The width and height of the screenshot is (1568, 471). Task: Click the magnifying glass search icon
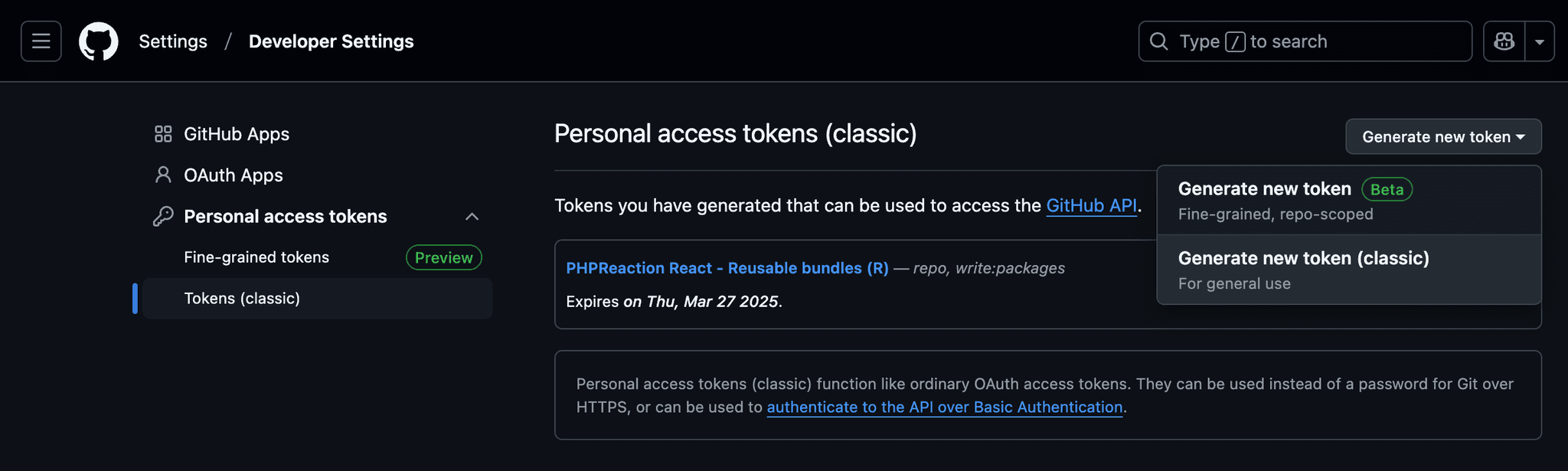tap(1158, 41)
